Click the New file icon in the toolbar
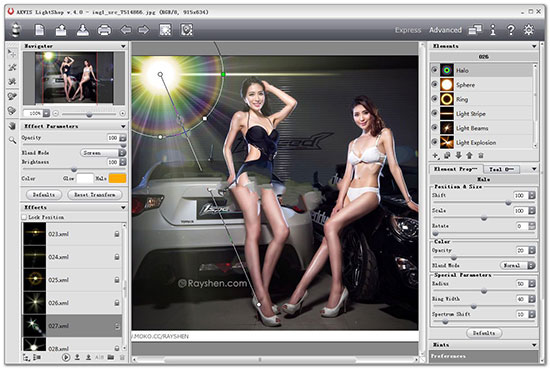This screenshot has height=369, width=550. click(40, 30)
